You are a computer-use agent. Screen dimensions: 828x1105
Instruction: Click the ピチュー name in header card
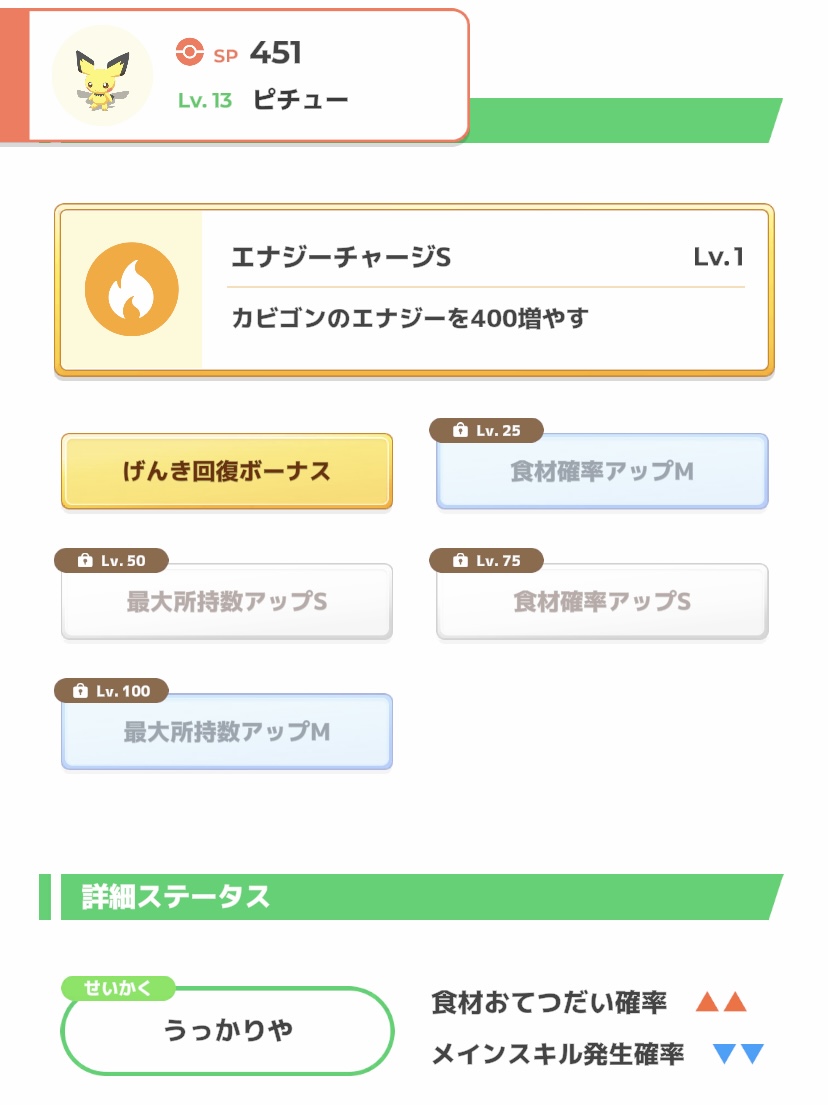(301, 100)
